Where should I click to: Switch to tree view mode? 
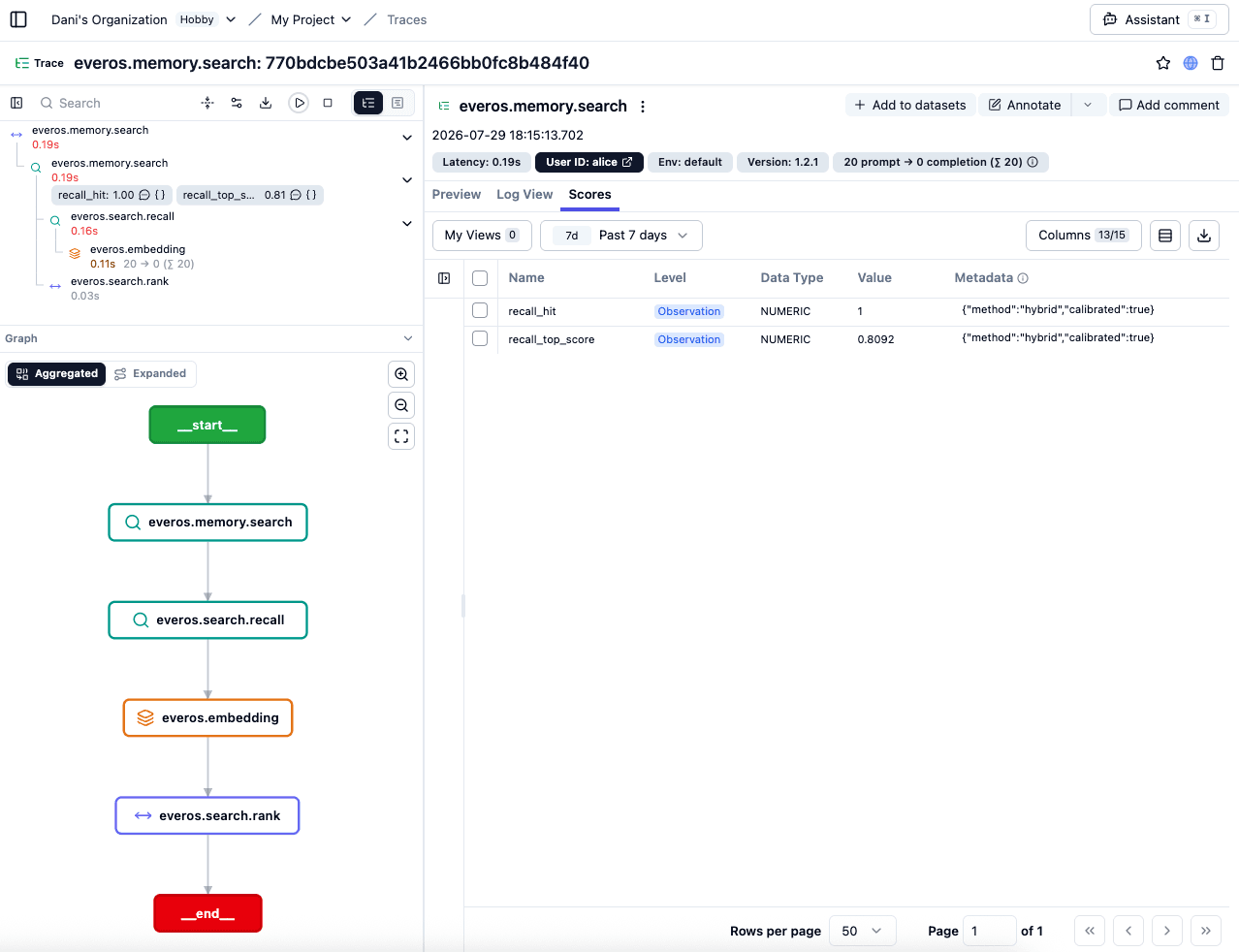tap(368, 103)
